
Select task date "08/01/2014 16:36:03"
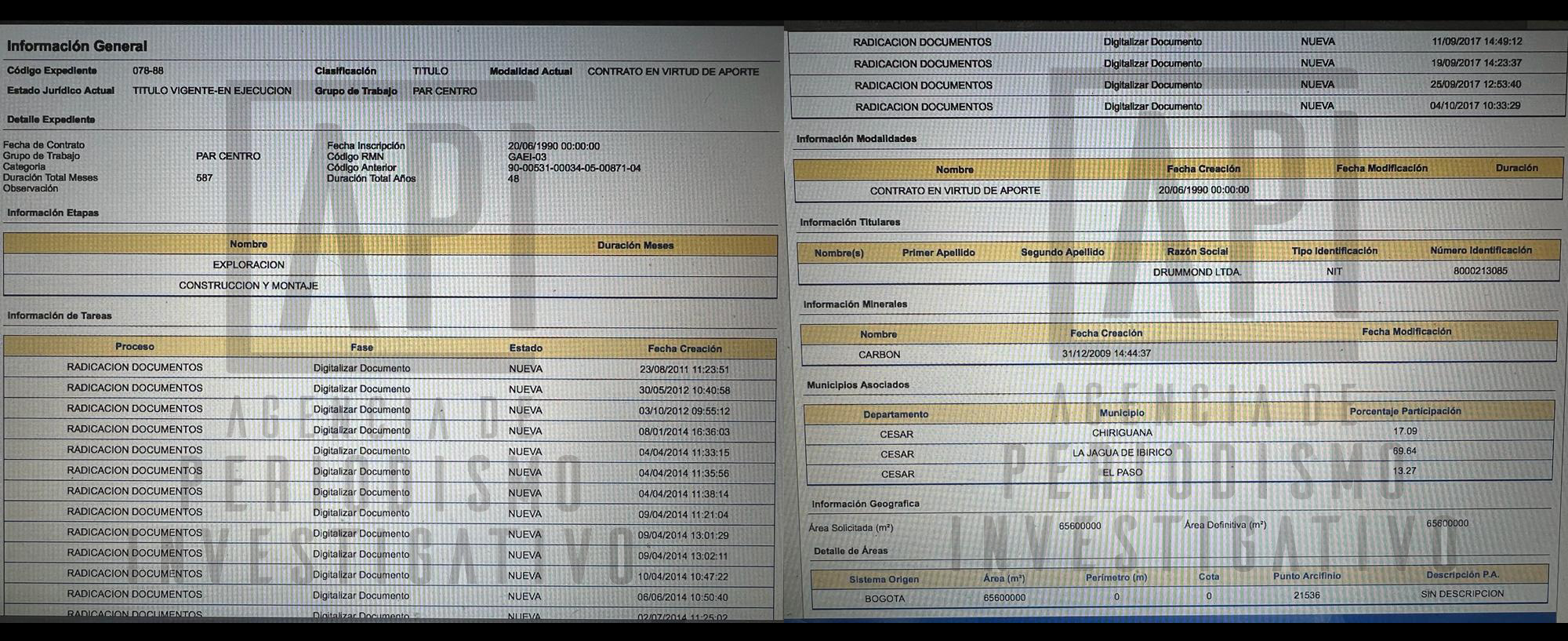tap(684, 432)
